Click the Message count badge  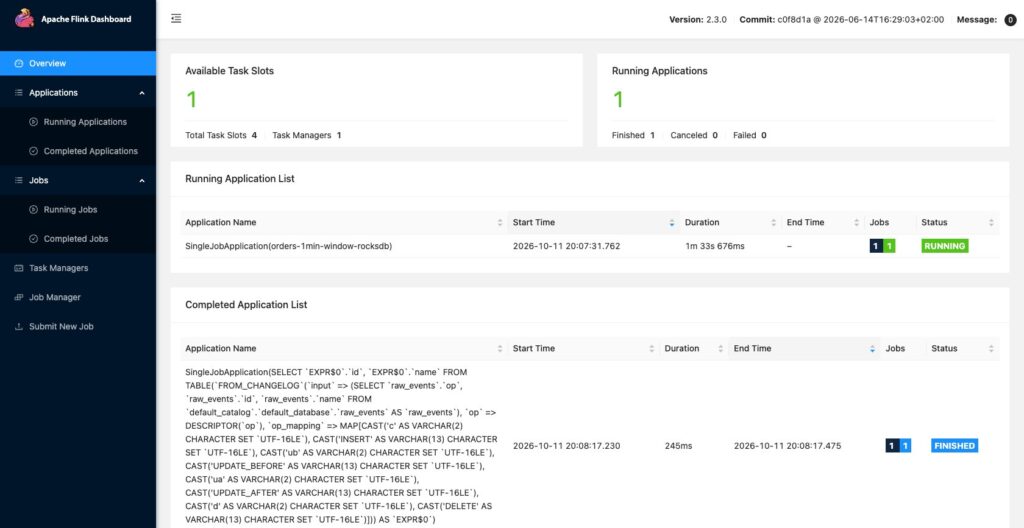click(1010, 20)
